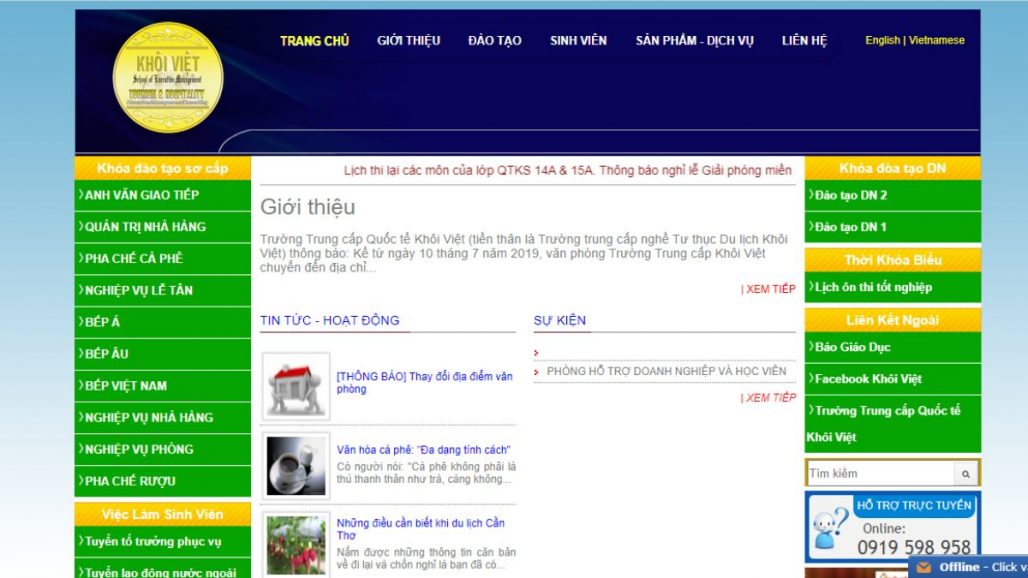
Task: Open the house-moving thumbnail image
Action: pyautogui.click(x=296, y=387)
